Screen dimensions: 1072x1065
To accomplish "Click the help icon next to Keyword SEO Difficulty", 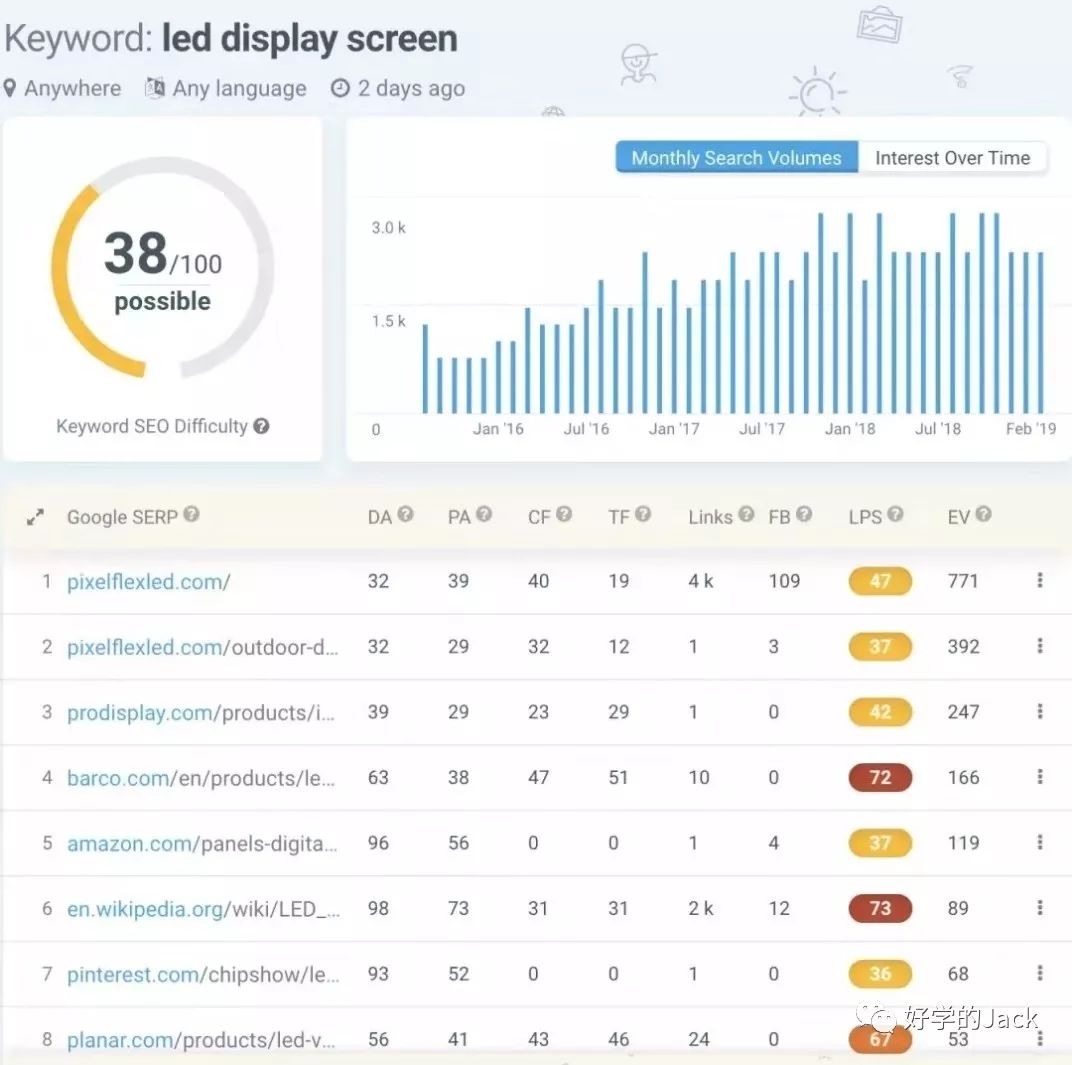I will (x=261, y=426).
